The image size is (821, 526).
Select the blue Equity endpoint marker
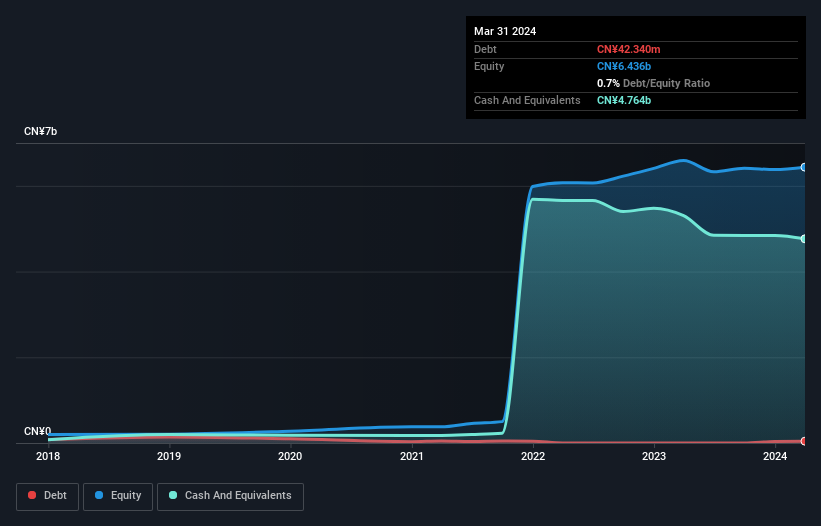coord(804,167)
